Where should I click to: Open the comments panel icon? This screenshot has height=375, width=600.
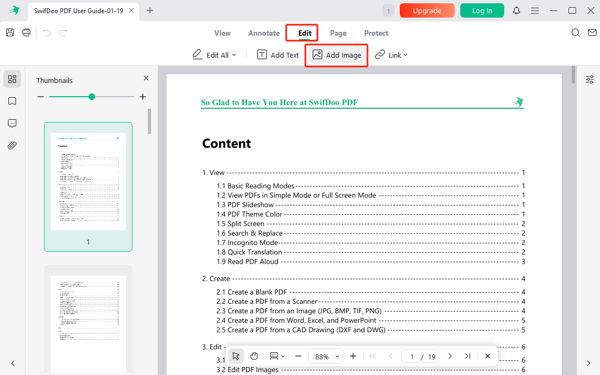pos(12,123)
